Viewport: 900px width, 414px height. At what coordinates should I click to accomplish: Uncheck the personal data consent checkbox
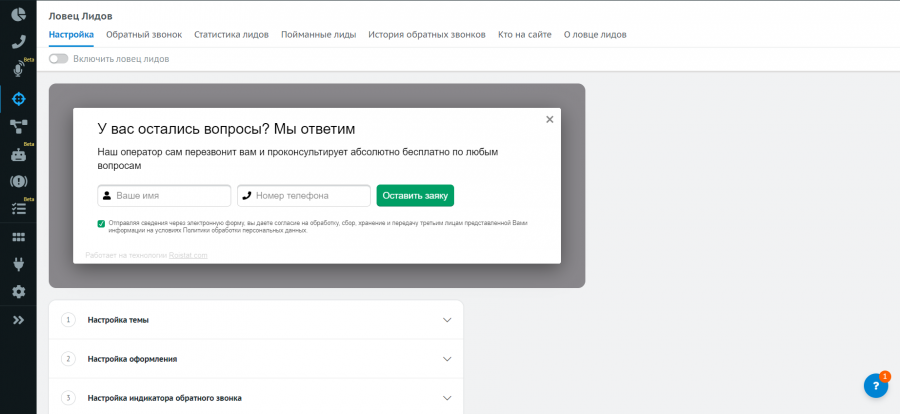tap(101, 224)
